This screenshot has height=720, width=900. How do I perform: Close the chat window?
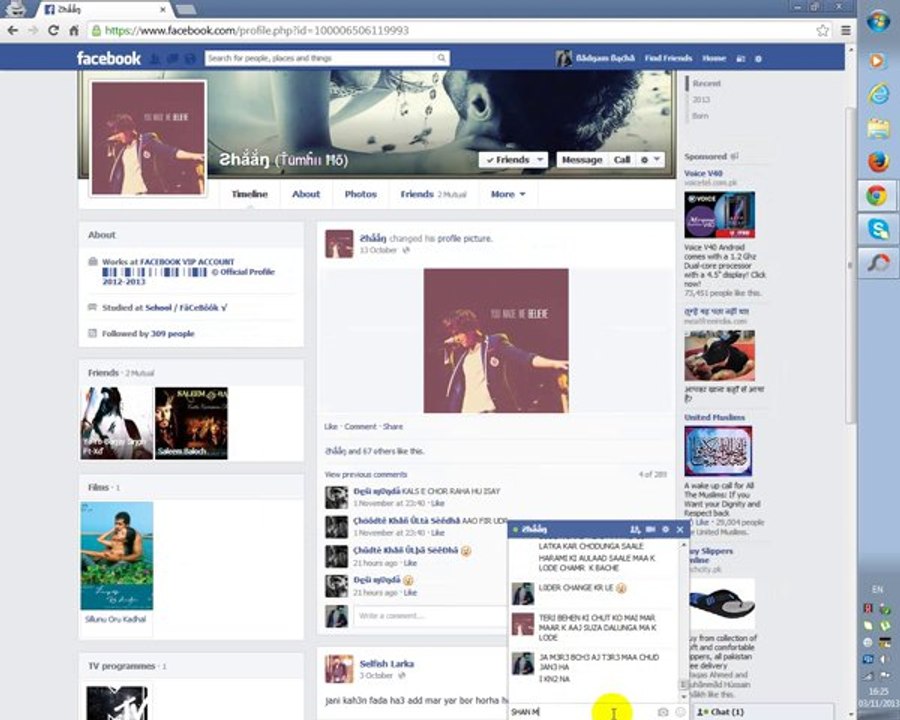pos(680,529)
